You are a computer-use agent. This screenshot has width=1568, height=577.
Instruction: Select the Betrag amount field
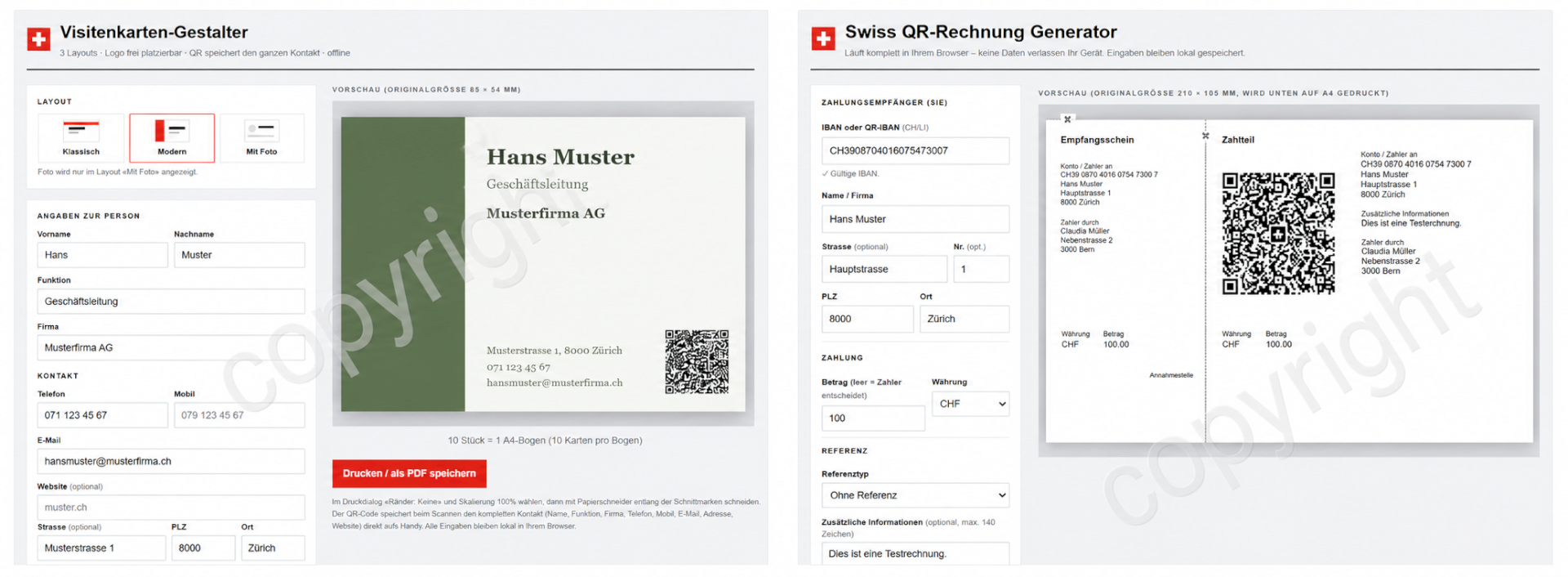(x=873, y=418)
